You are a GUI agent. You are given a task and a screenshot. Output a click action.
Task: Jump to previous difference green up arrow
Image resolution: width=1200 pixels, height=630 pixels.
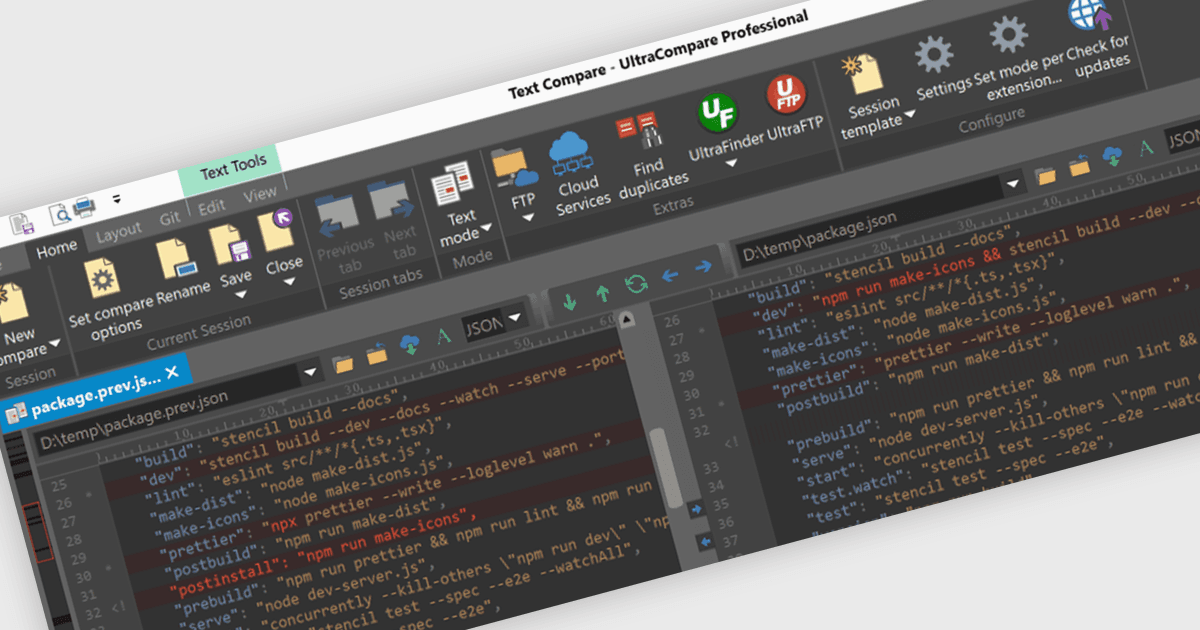[602, 293]
